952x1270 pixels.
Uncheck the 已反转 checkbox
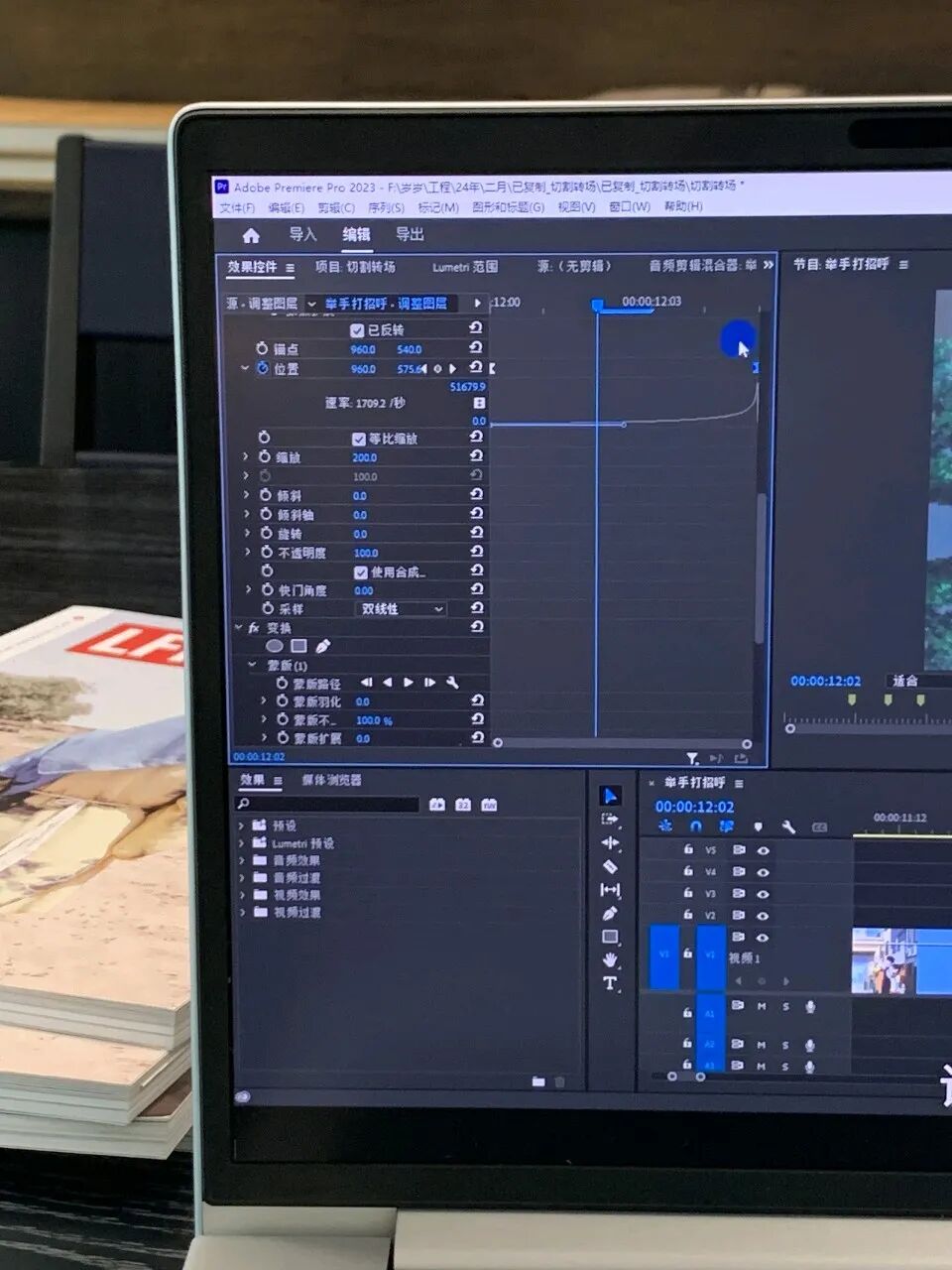357,330
